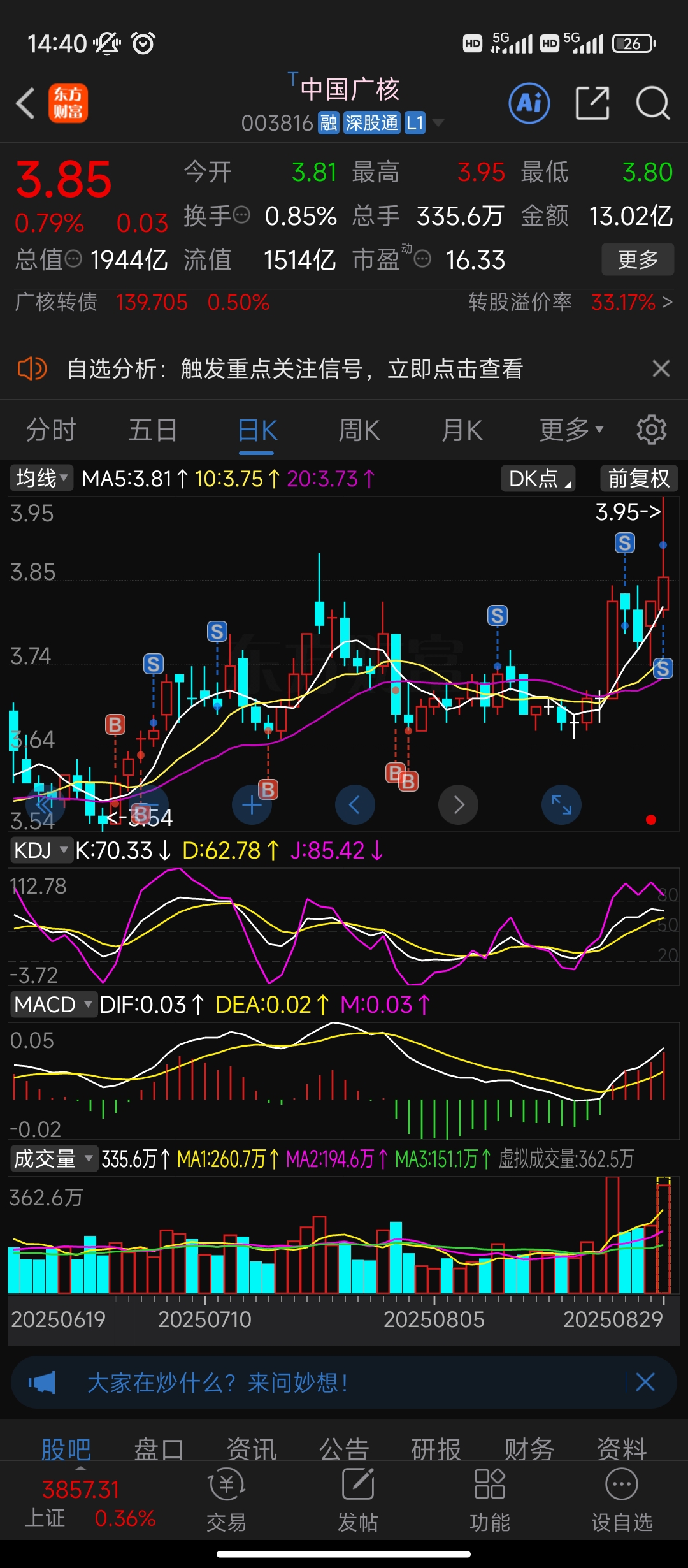
Task: Open the 股吧 tab
Action: coord(66,1449)
